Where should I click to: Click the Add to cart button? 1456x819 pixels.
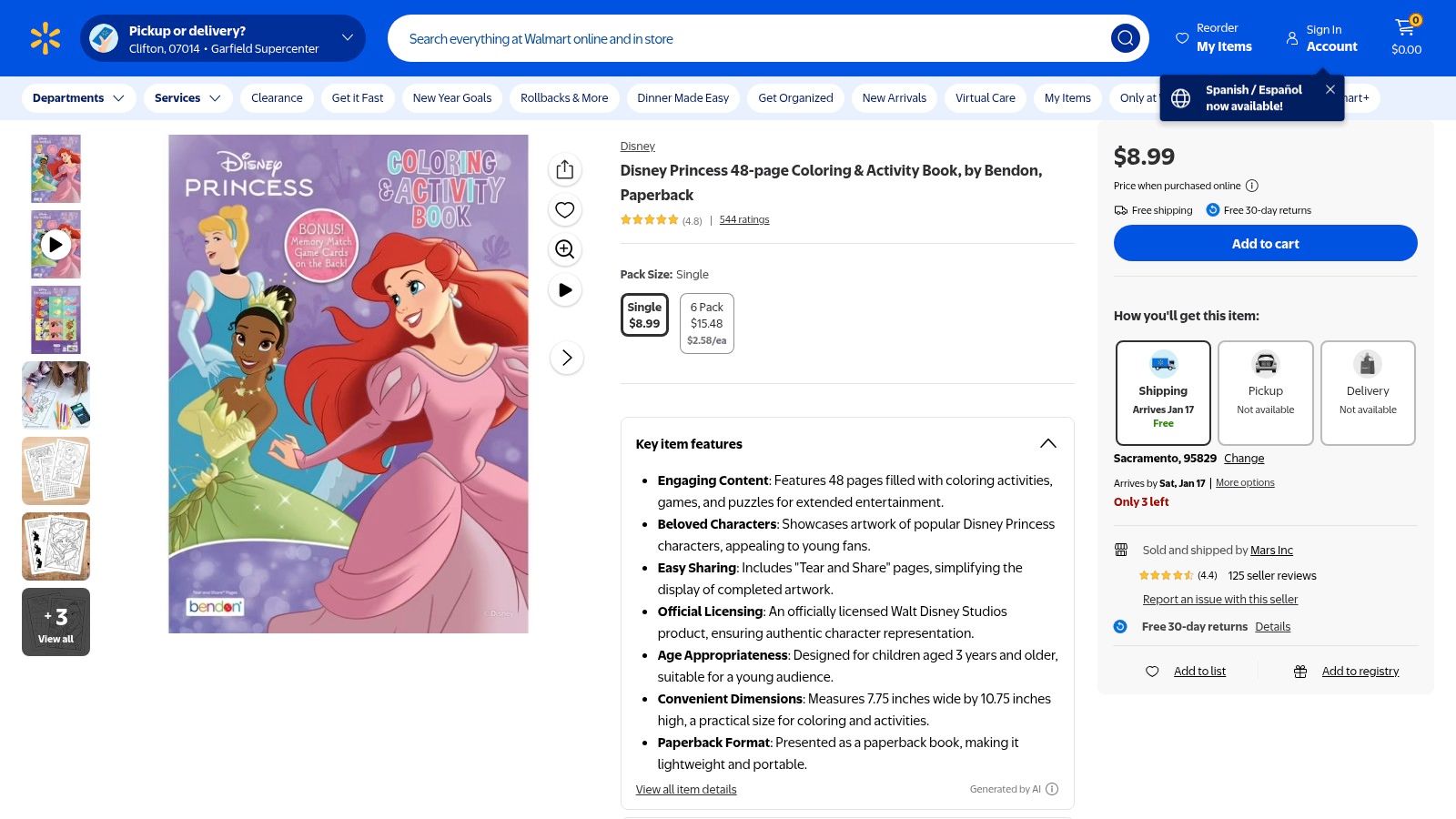(x=1265, y=243)
